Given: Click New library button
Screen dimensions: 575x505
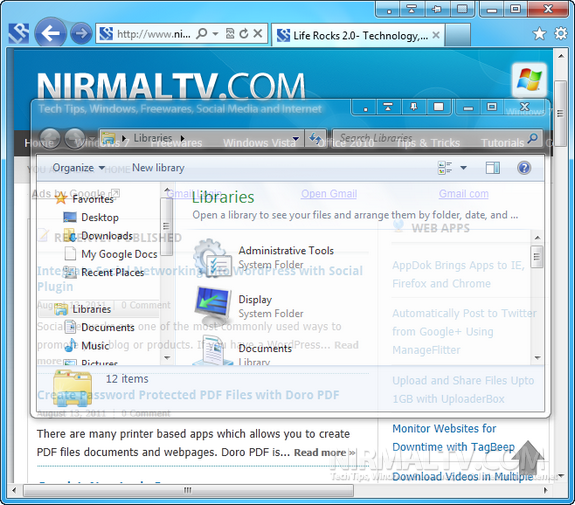Looking at the screenshot, I should click(158, 168).
